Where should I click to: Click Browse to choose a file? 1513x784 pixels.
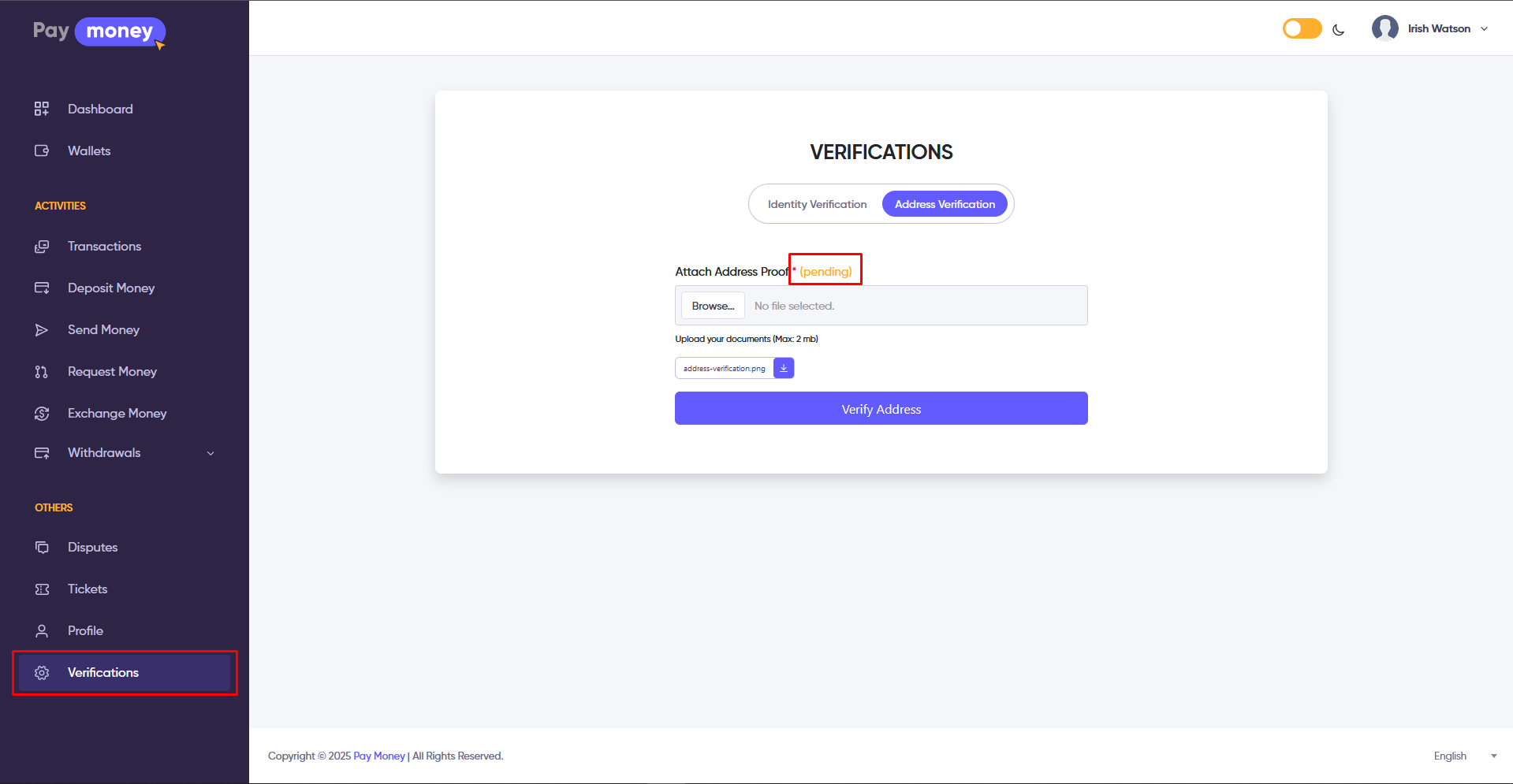(713, 306)
